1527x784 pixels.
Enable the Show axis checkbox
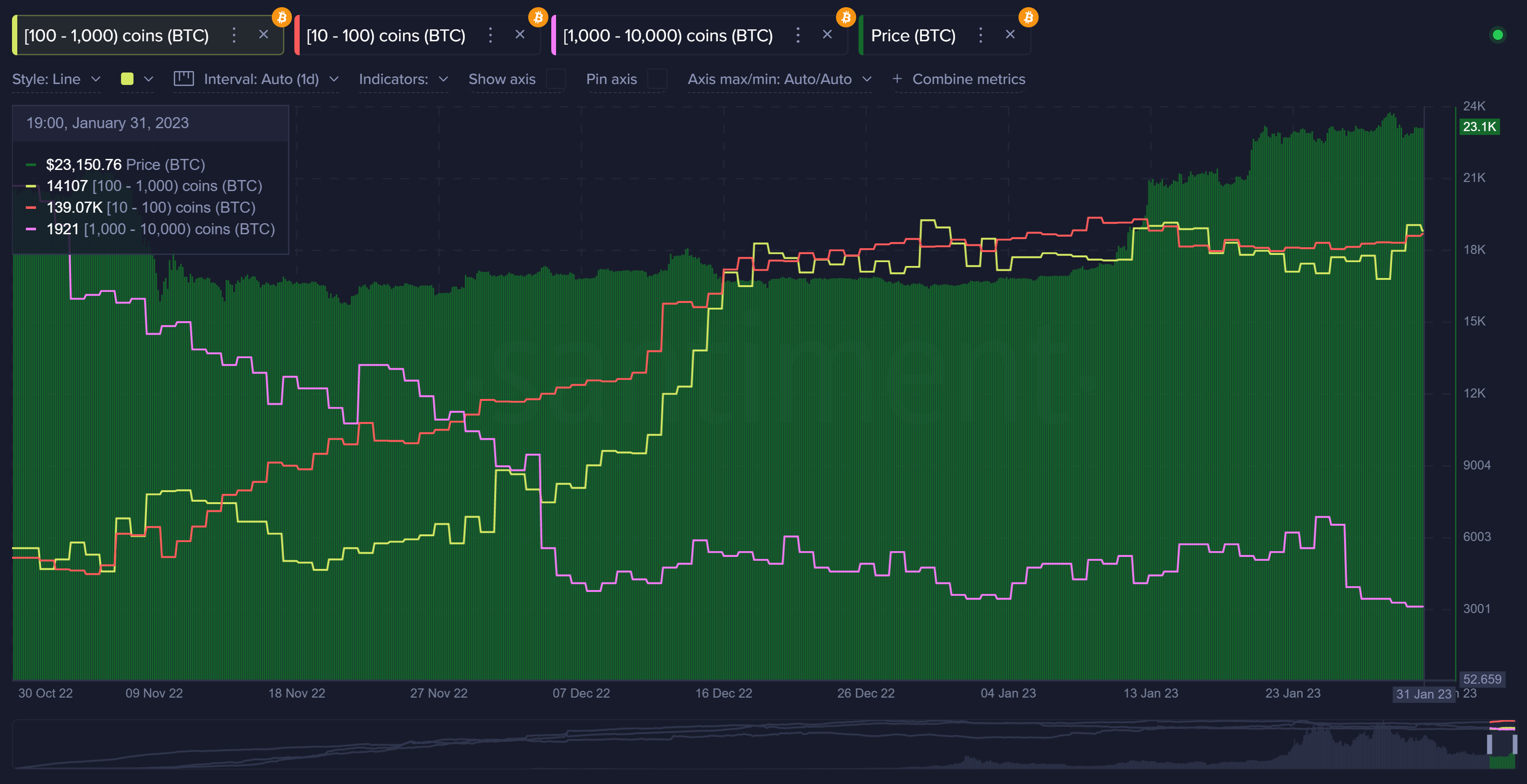556,79
